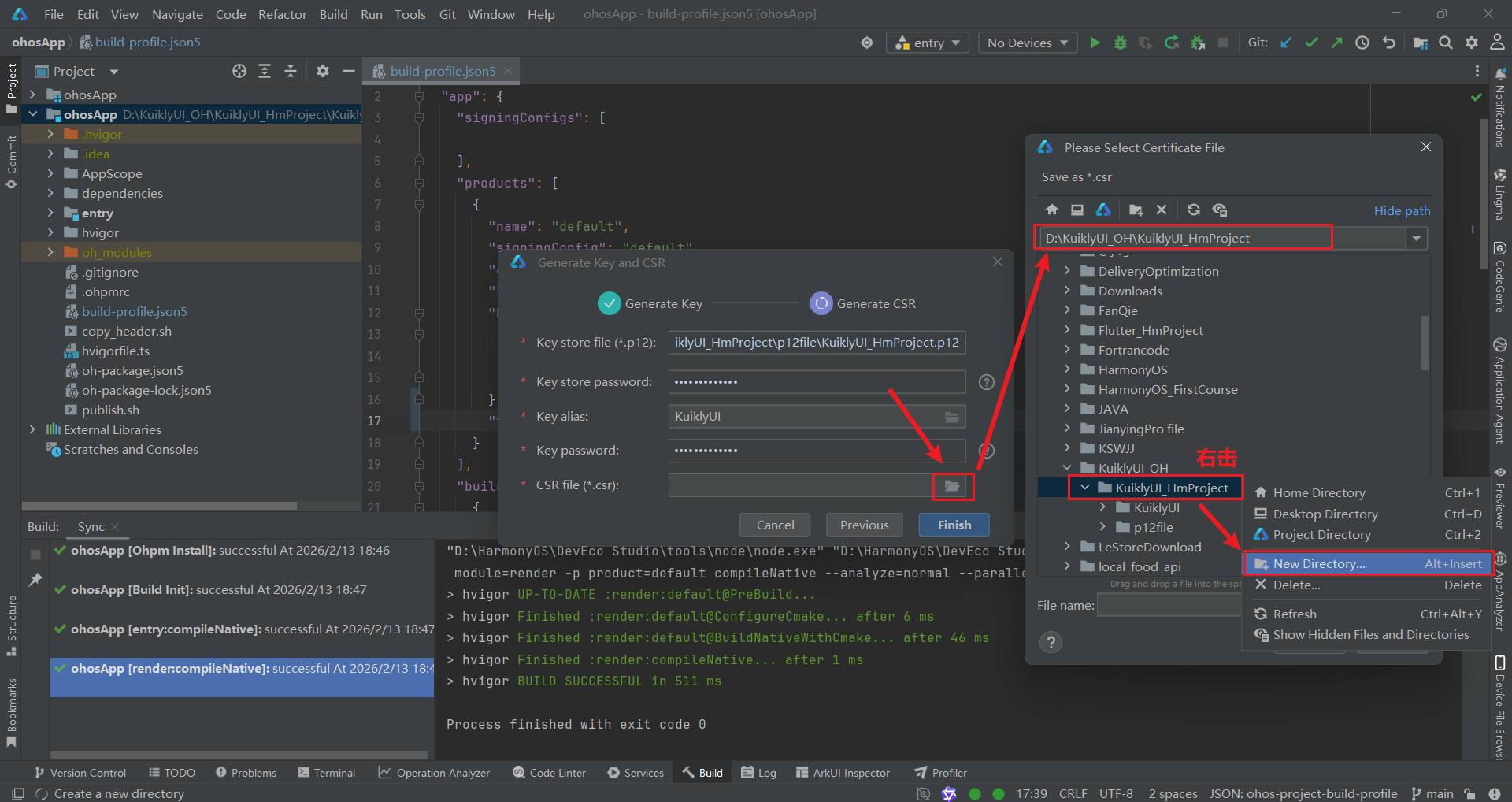Click the Git push arrow icon

click(1336, 43)
